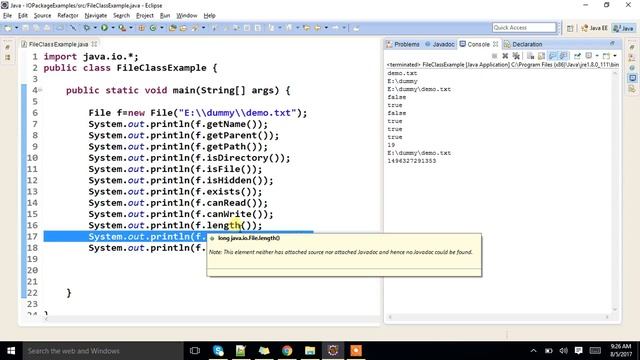Switch to the Declaration tab
This screenshot has width=640, height=360.
click(523, 44)
